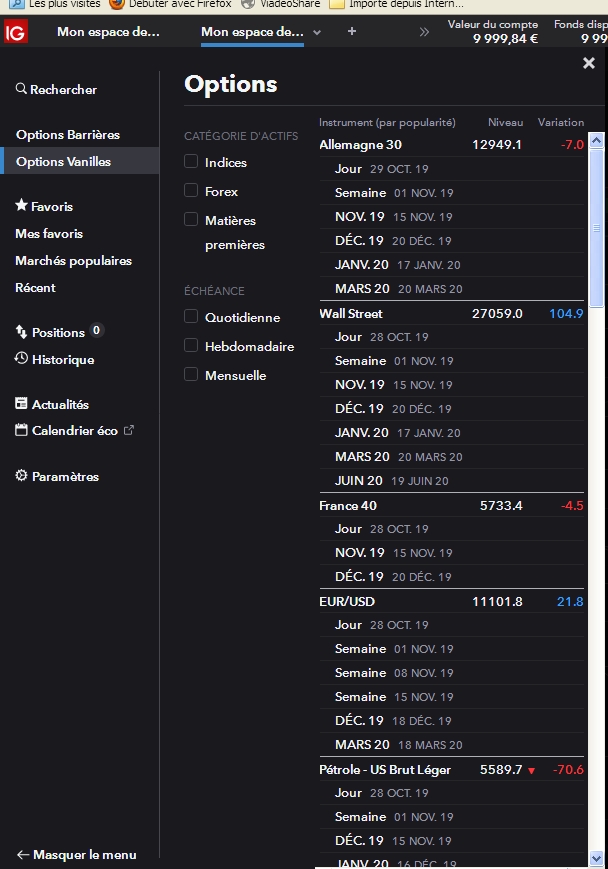
Task: Open the EUR/USD instrument row
Action: pyautogui.click(x=452, y=601)
